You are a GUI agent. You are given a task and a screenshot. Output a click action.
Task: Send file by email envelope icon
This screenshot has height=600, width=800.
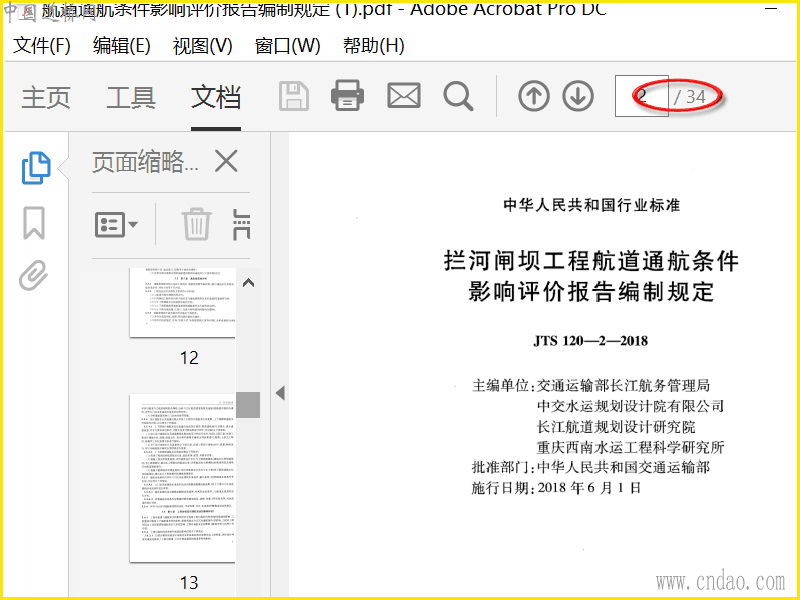404,95
